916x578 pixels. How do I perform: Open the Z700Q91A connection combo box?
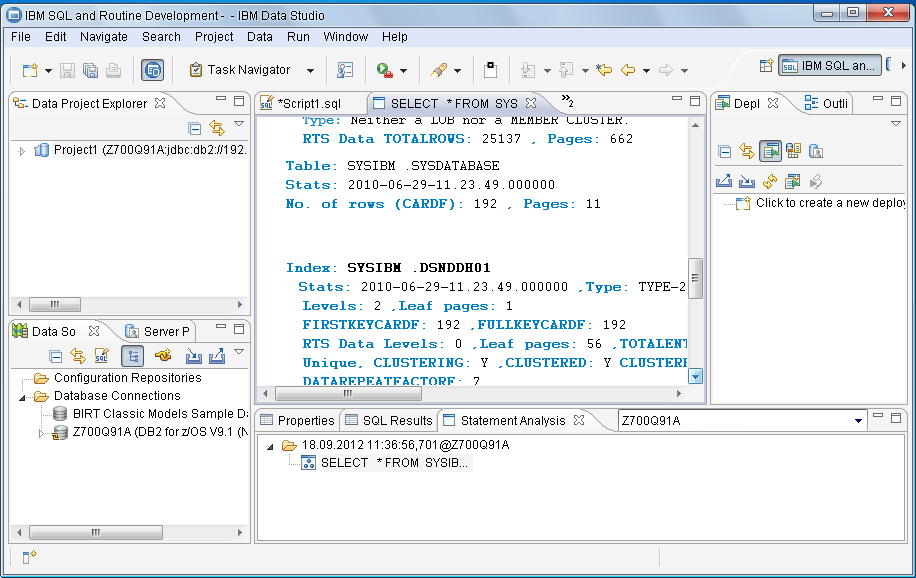point(858,421)
